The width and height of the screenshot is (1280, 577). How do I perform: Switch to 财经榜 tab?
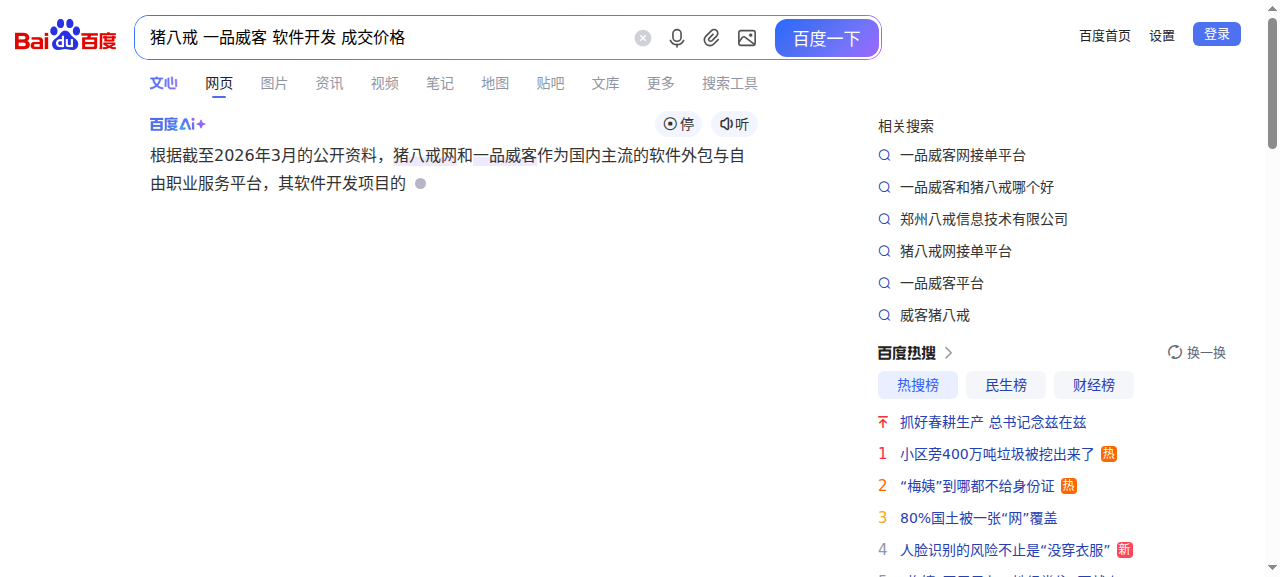click(x=1093, y=385)
